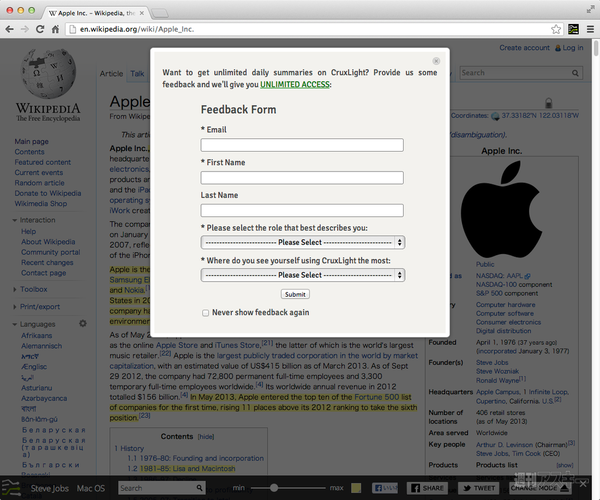Image resolution: width=600 pixels, height=500 pixels.
Task: Select the Apple Inc. Wikipedia browser tab
Action: (96, 13)
